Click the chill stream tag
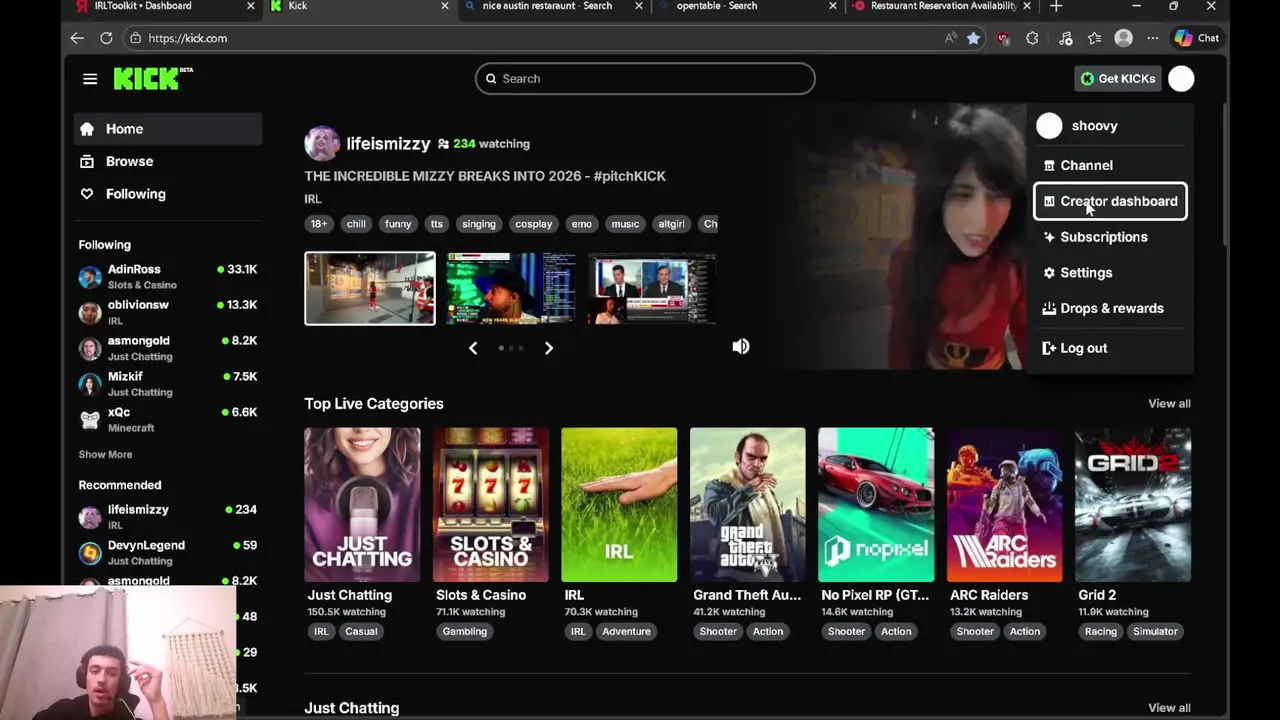The height and width of the screenshot is (720, 1280). [356, 224]
